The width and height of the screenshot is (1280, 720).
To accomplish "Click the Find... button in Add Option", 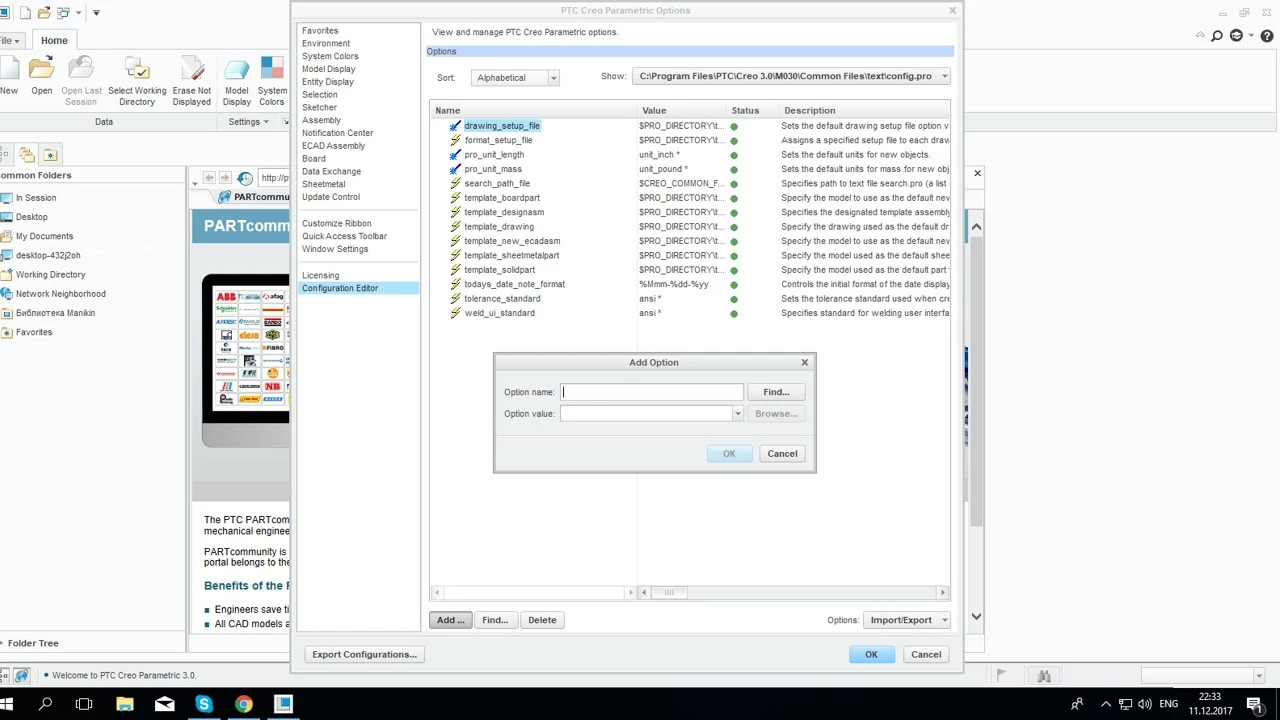I will [x=776, y=392].
